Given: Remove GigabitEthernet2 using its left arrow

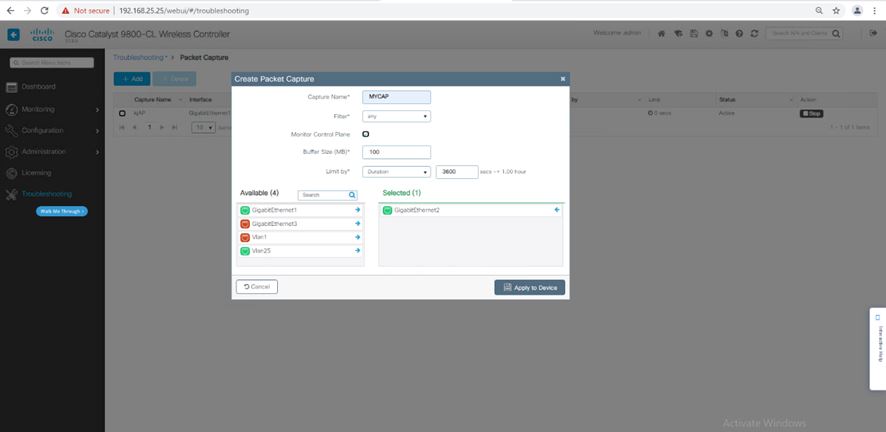Looking at the screenshot, I should coord(556,210).
